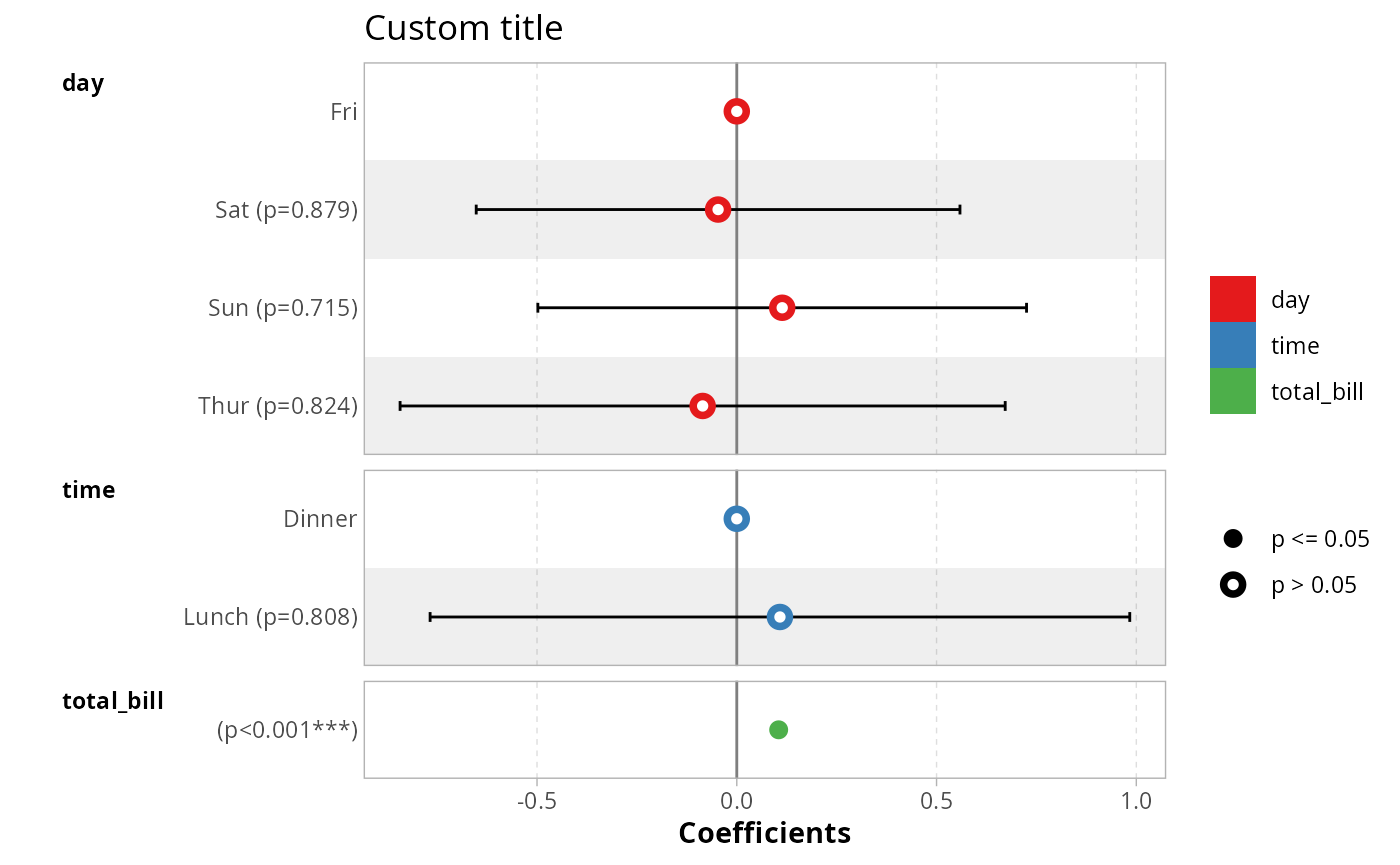Screen dimensions: 1400x865
Task: Click the Lunch (p=0.808) row label
Action: coord(270,617)
